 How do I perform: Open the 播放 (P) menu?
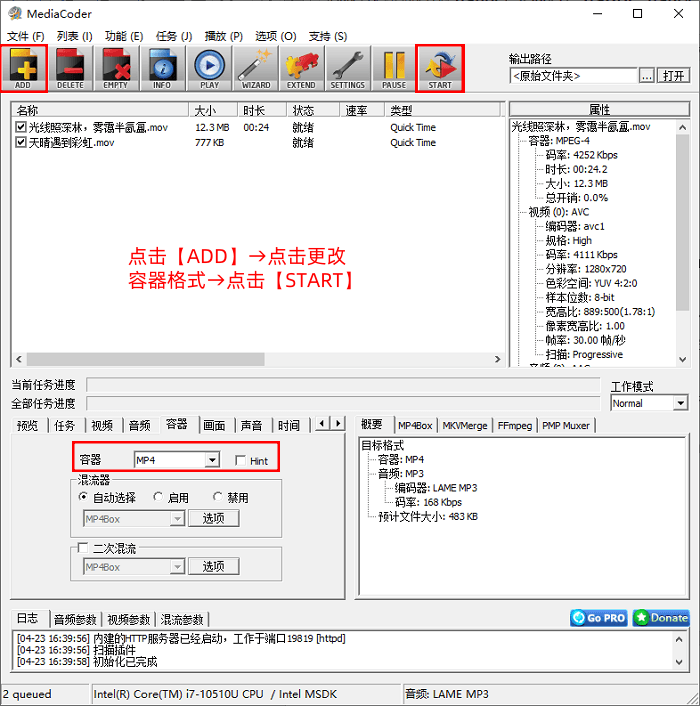pyautogui.click(x=223, y=36)
